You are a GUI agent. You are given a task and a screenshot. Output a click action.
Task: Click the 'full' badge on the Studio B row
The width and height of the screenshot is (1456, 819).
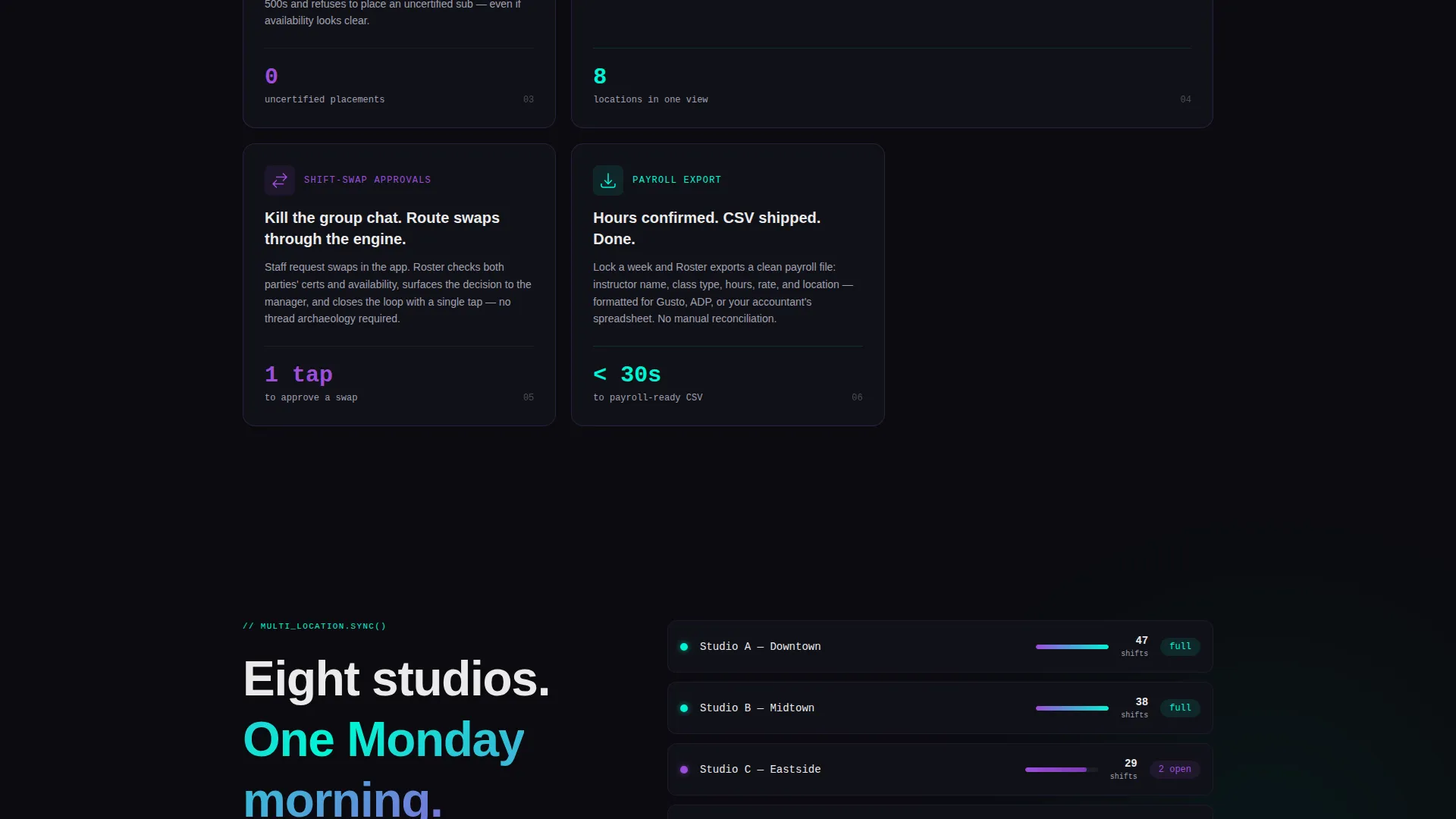[x=1180, y=708]
